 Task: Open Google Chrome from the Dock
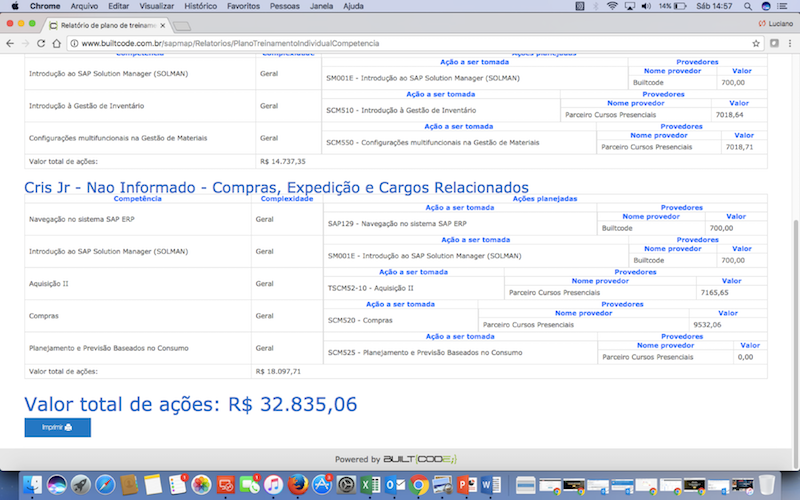pos(418,484)
